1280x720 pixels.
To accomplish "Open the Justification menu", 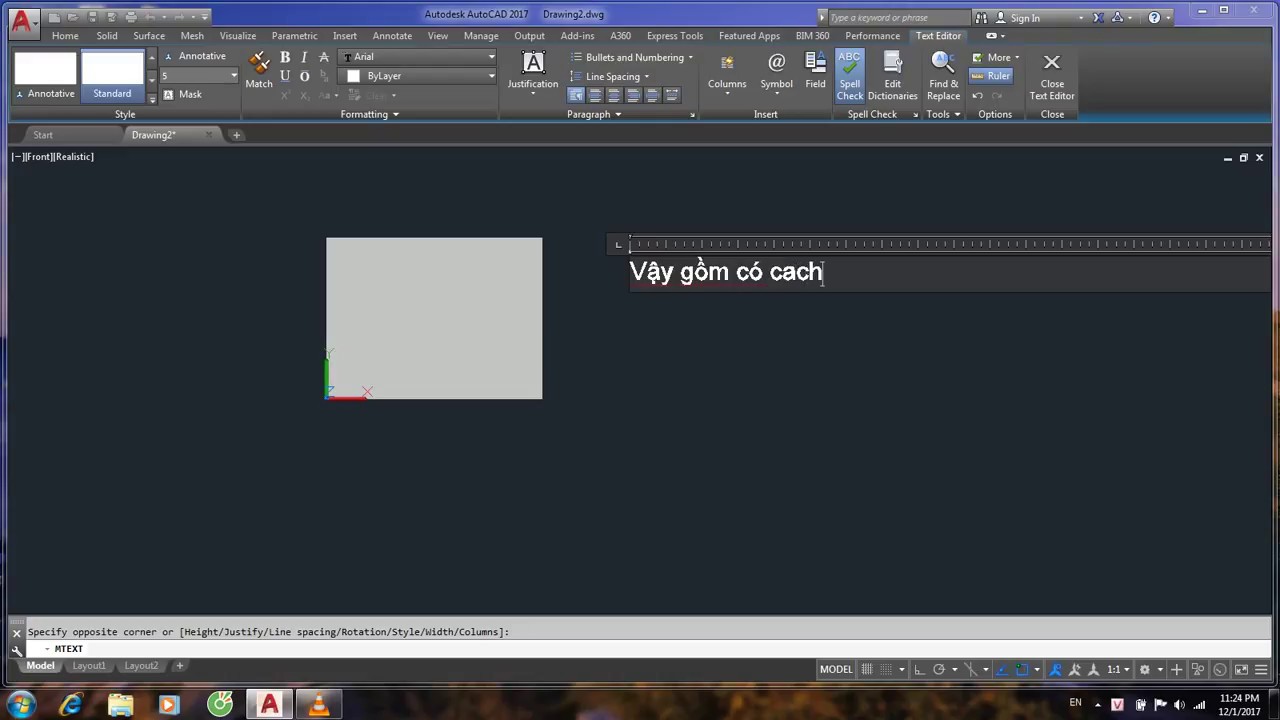I will coord(532,73).
